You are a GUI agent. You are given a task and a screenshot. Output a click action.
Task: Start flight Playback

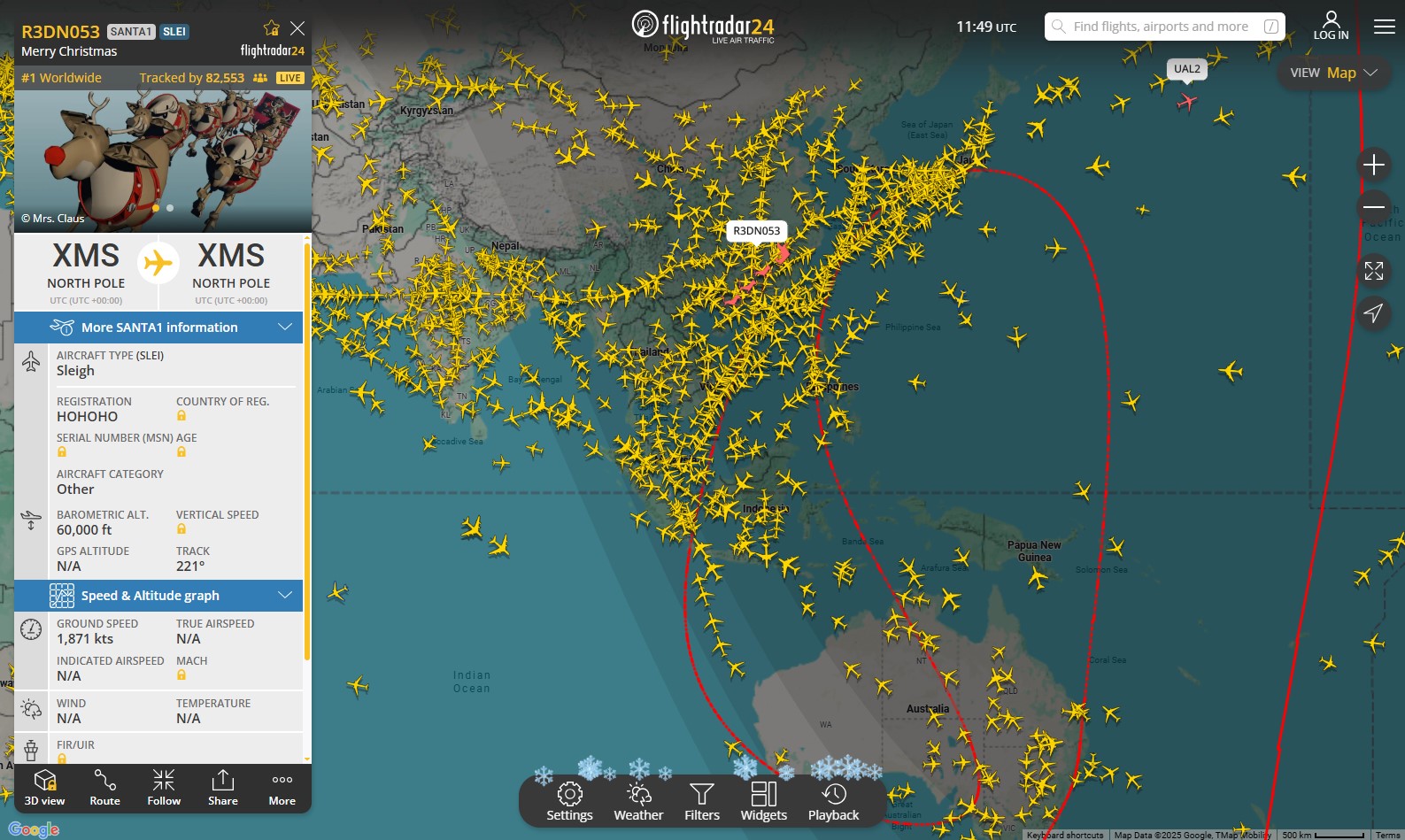click(833, 801)
